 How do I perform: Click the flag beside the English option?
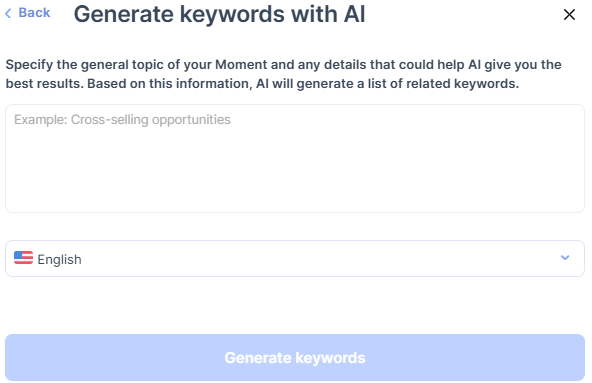(x=23, y=258)
